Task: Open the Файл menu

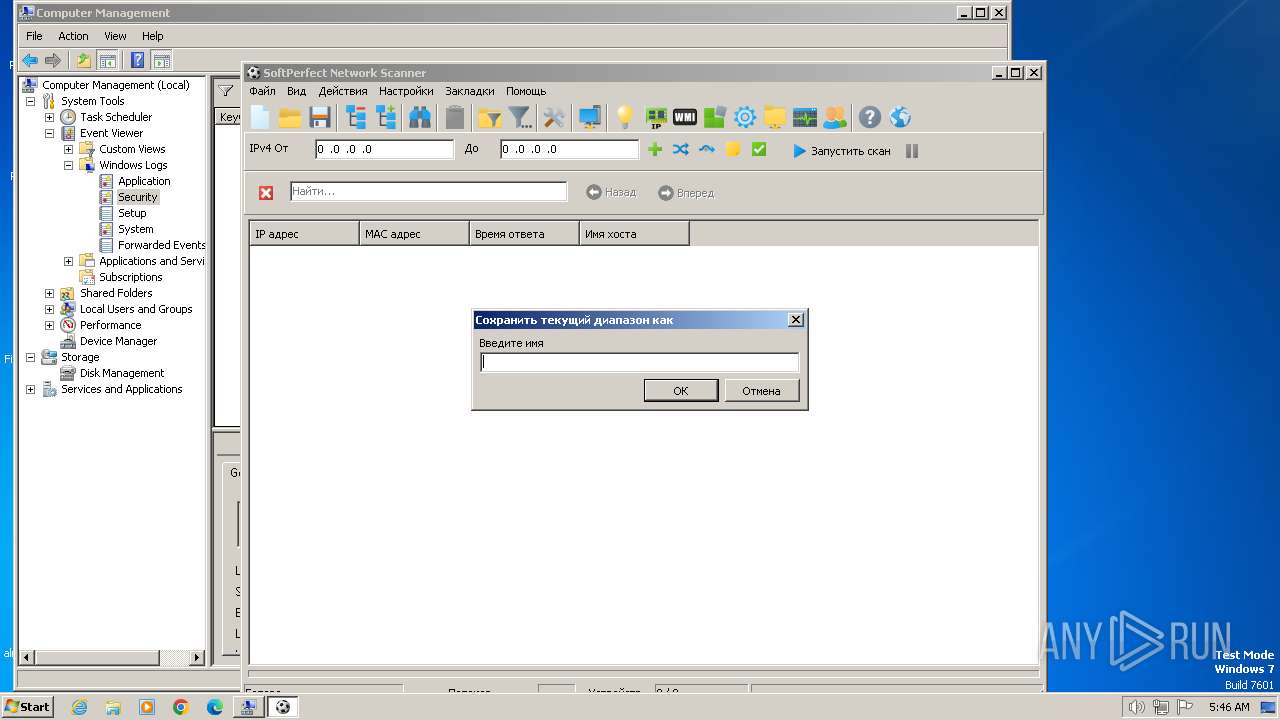Action: tap(262, 91)
